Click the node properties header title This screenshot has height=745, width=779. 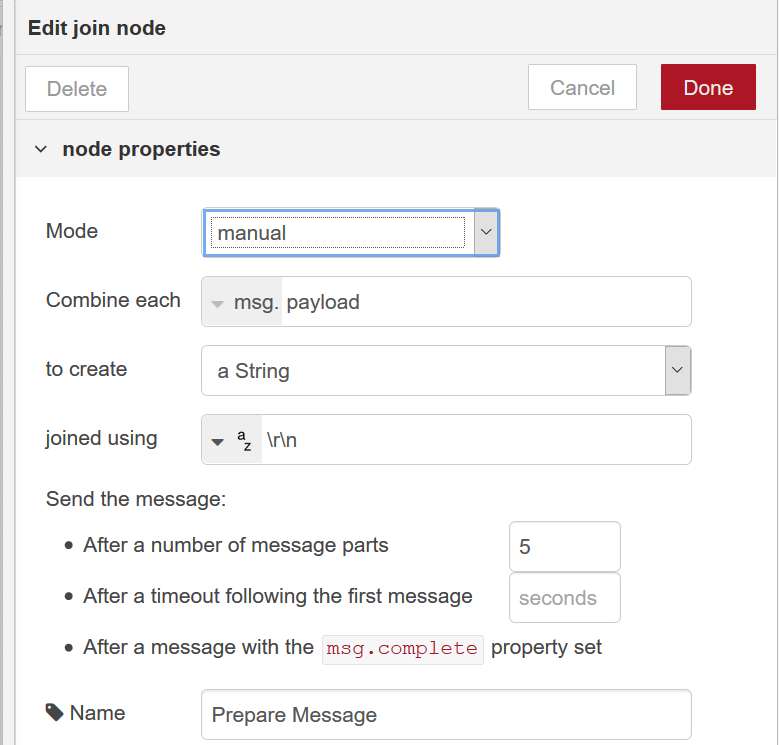coord(141,149)
